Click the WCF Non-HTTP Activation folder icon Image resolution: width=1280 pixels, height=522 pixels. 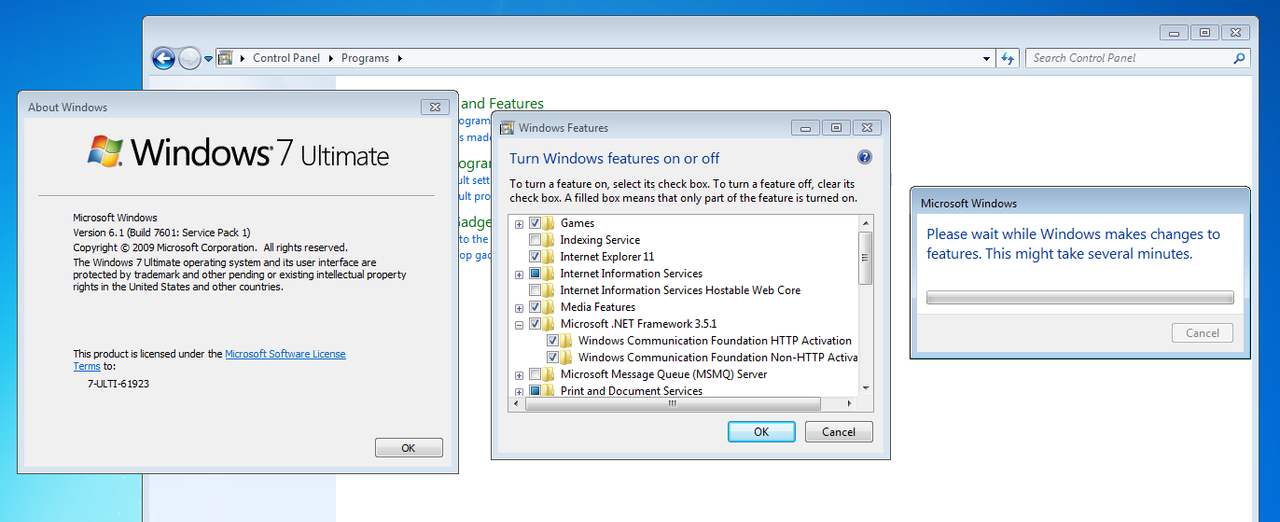(x=567, y=357)
